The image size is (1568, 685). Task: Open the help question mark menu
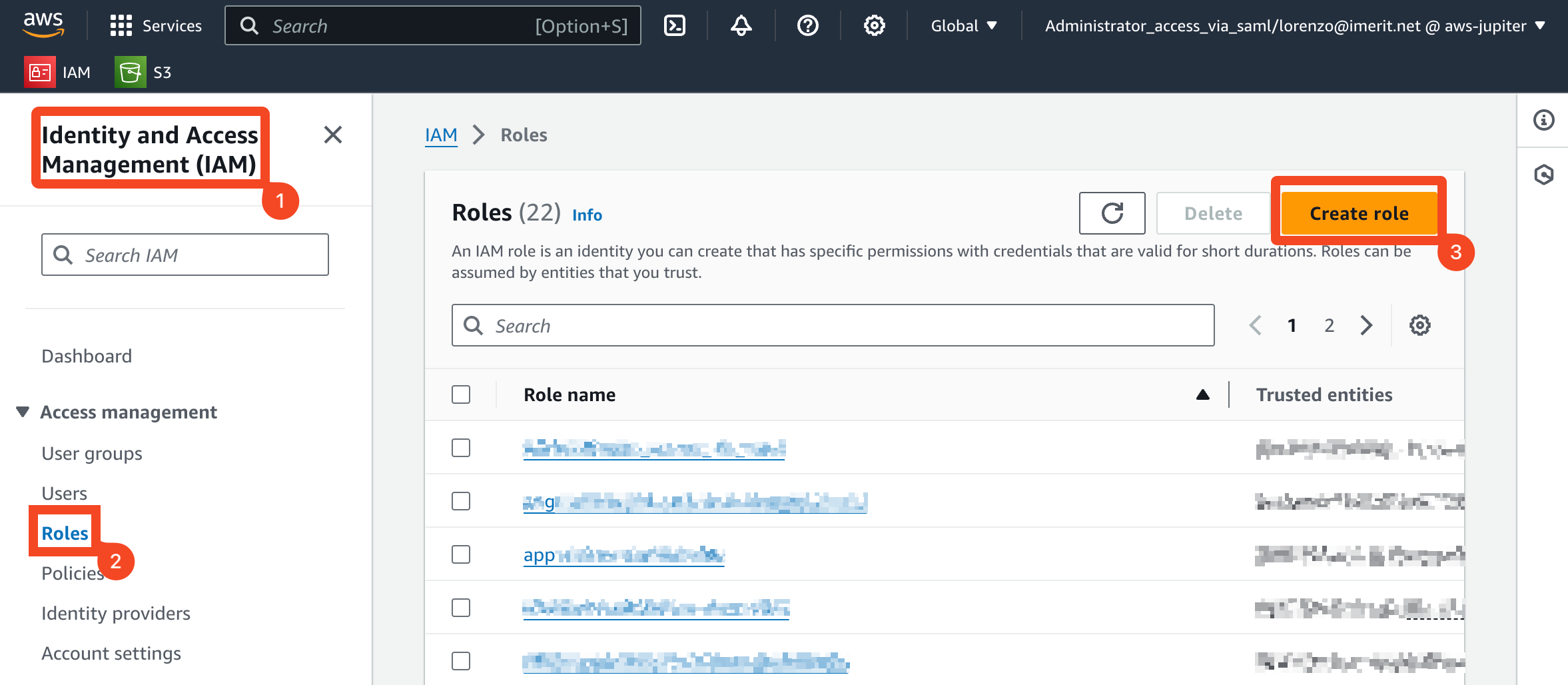coord(808,26)
